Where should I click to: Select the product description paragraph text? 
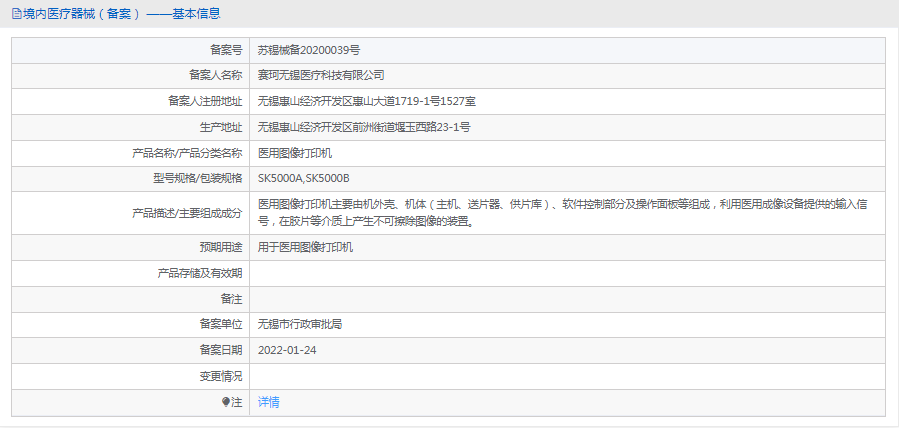click(562, 213)
